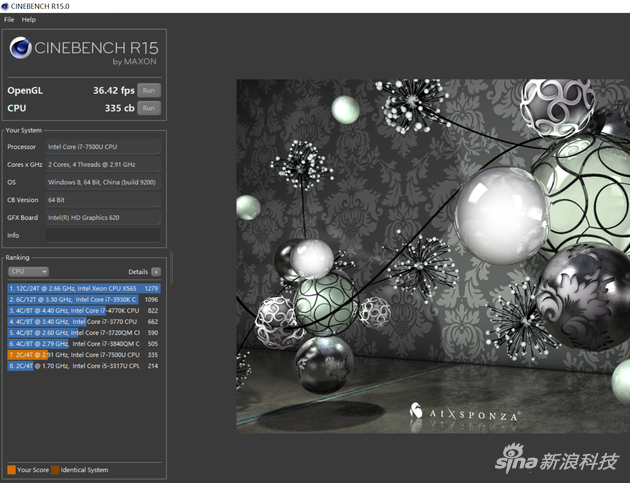Toggle the ranking Details arrow button
630x483 pixels.
click(x=156, y=272)
